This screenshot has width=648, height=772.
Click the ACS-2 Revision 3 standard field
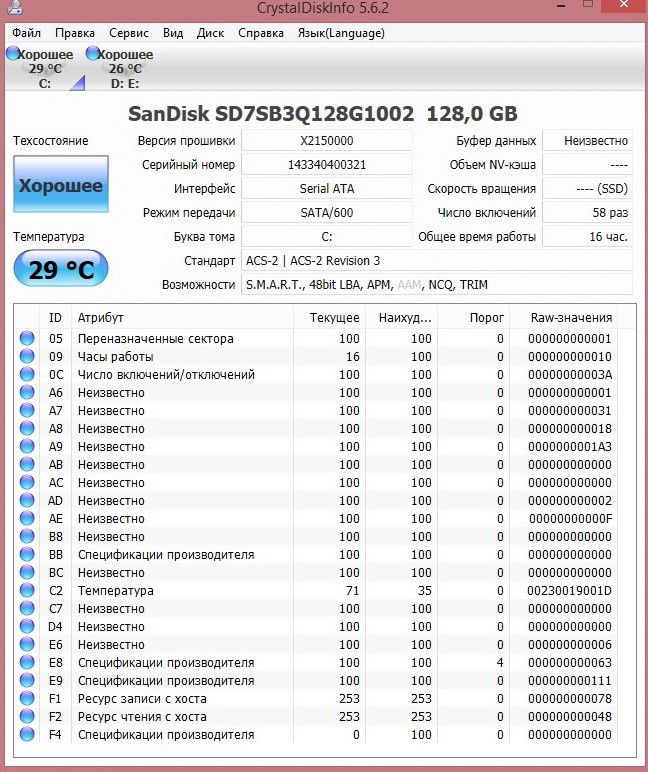click(x=436, y=260)
